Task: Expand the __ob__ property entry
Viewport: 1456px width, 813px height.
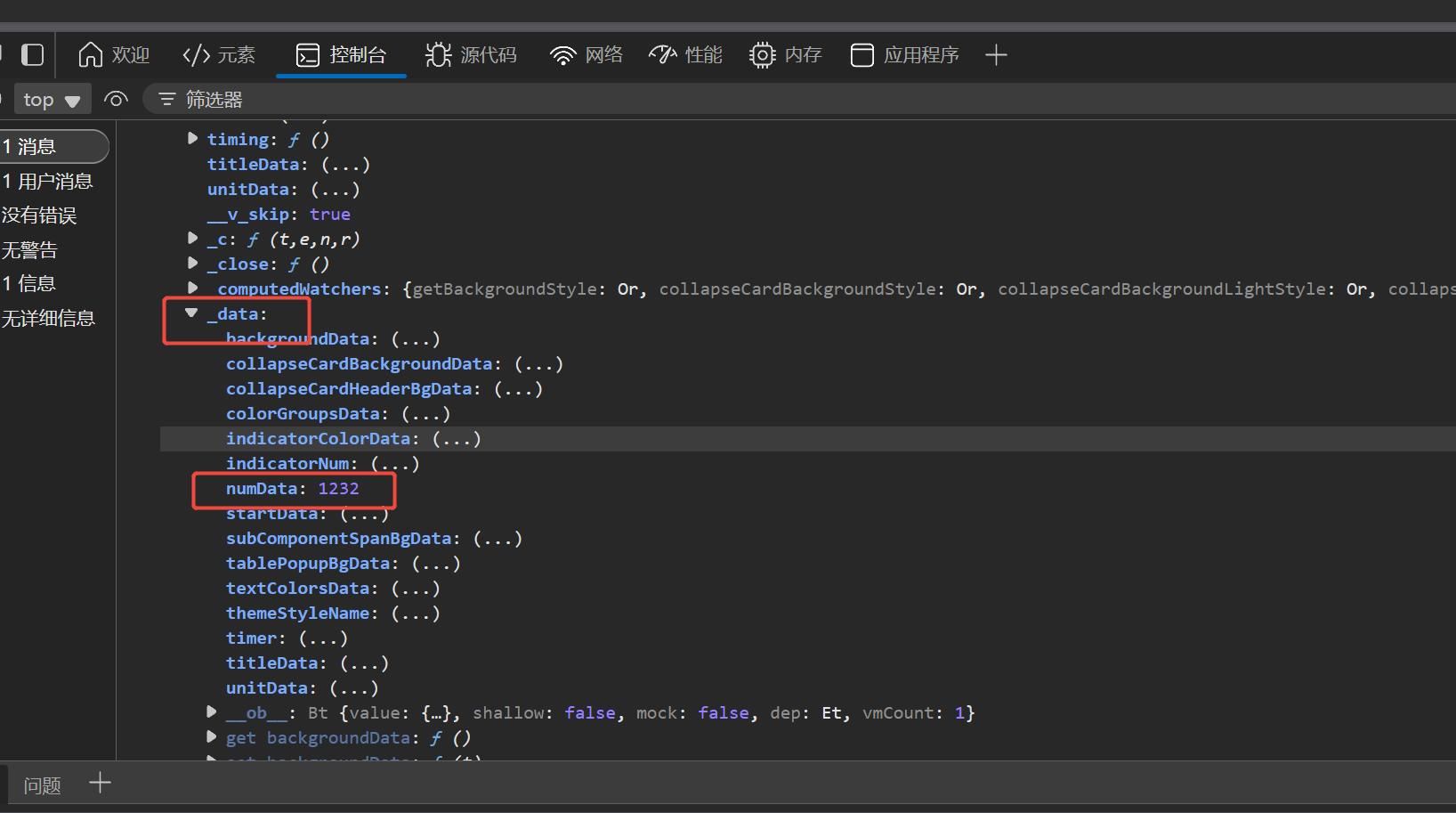Action: point(211,711)
